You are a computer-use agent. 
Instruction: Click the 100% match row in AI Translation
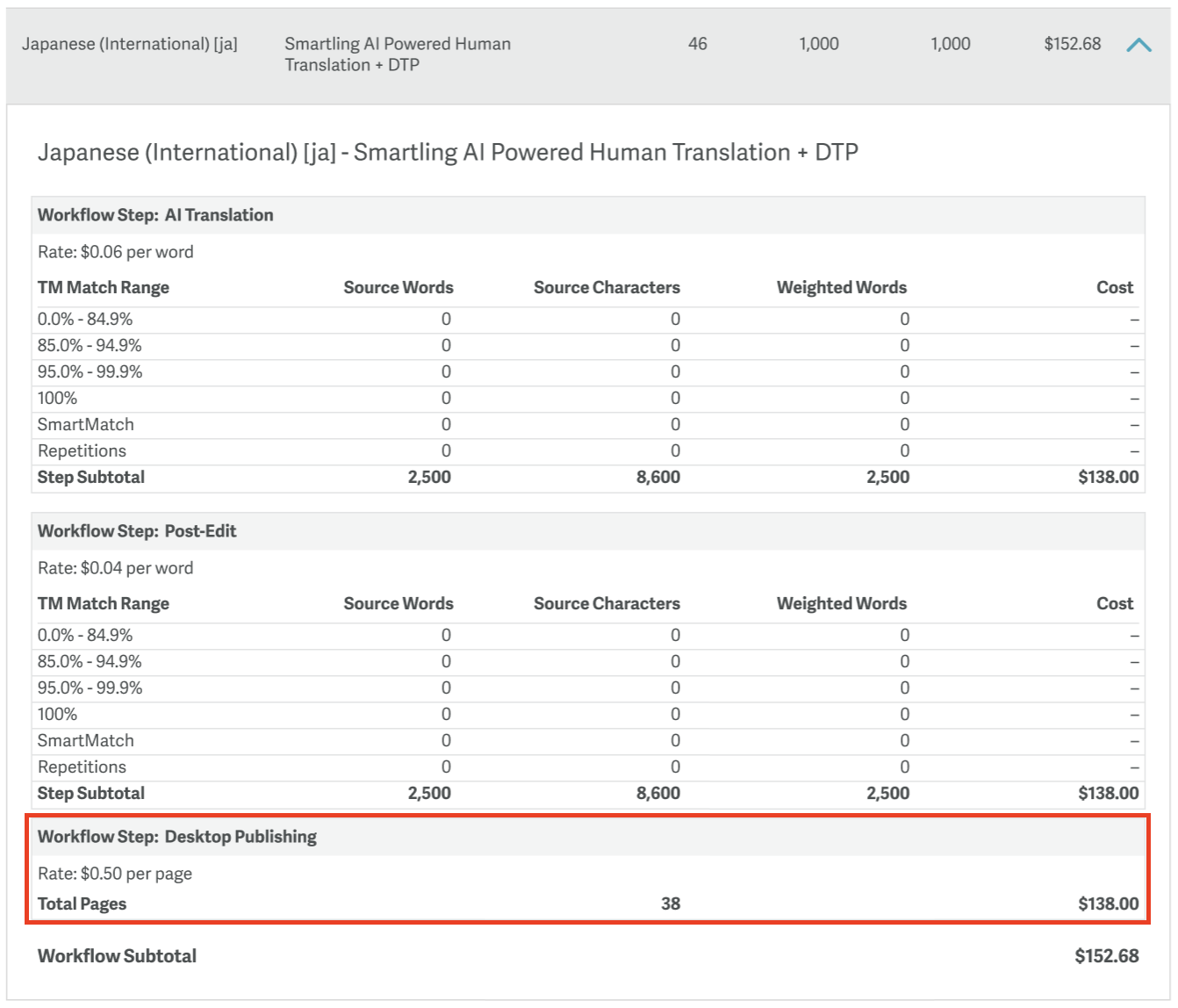(57, 399)
